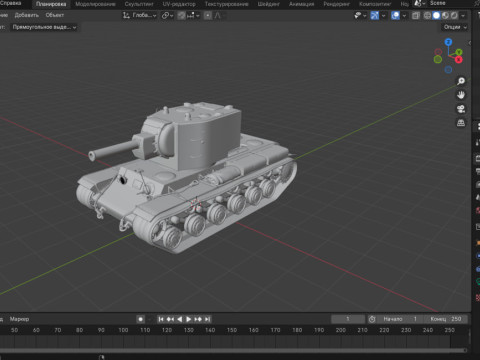Select the tank model in the viewport
Viewport: 480px width, 360px height.
point(187,177)
